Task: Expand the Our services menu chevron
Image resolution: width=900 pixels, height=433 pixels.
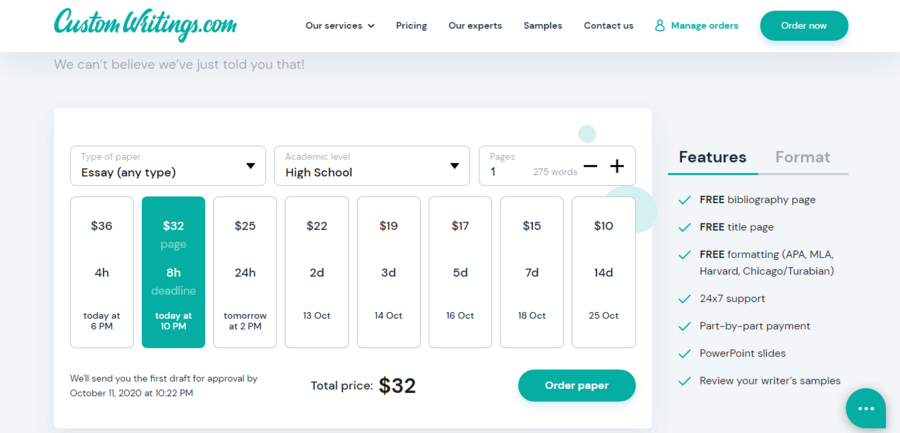Action: (371, 26)
